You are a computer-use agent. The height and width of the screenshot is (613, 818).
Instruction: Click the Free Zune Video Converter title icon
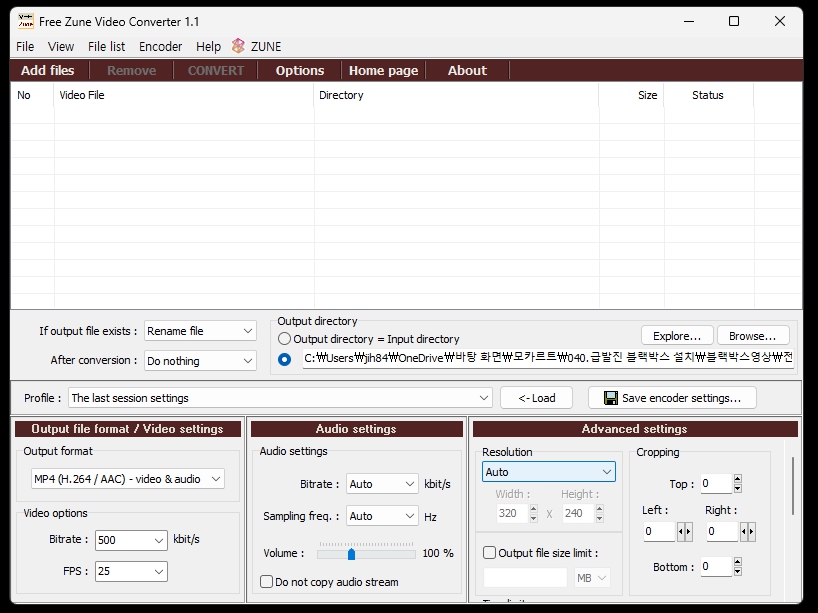pos(26,21)
